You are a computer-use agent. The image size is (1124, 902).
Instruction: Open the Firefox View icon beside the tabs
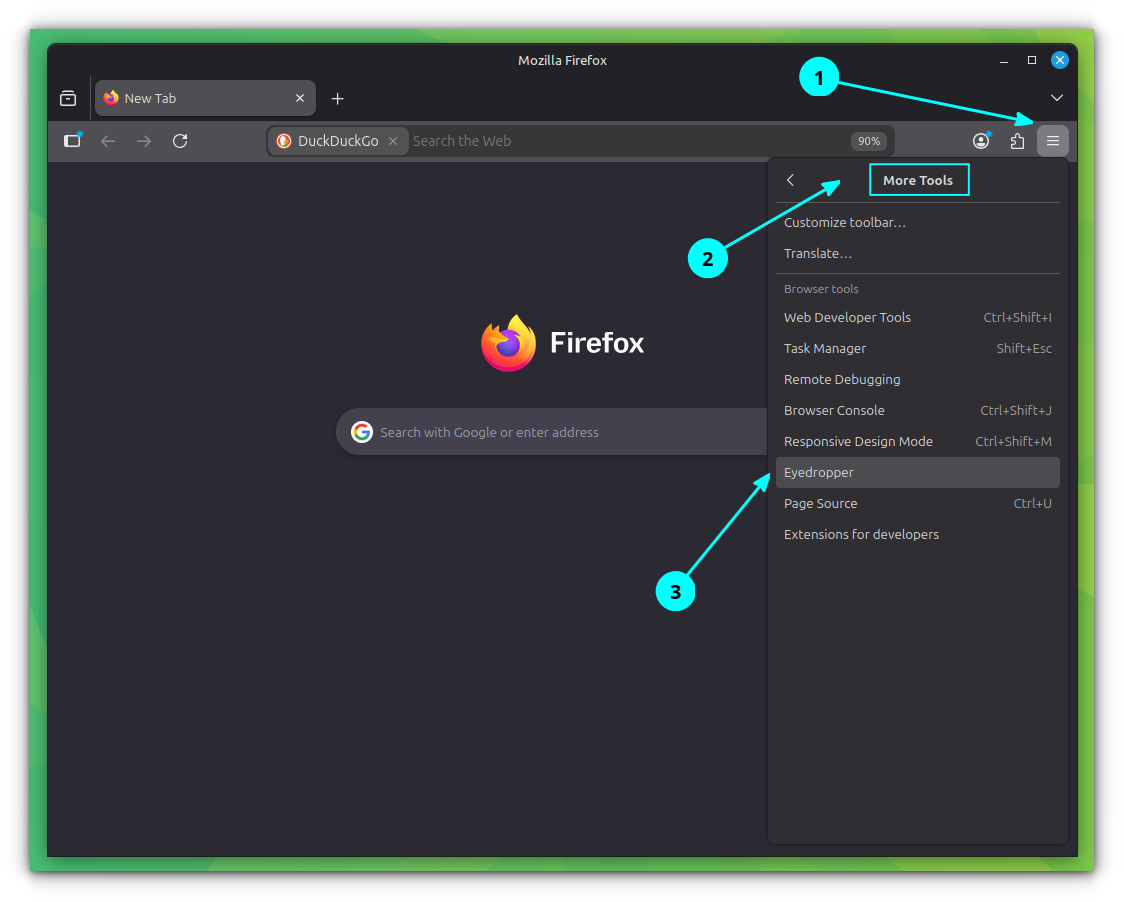pyautogui.click(x=68, y=98)
